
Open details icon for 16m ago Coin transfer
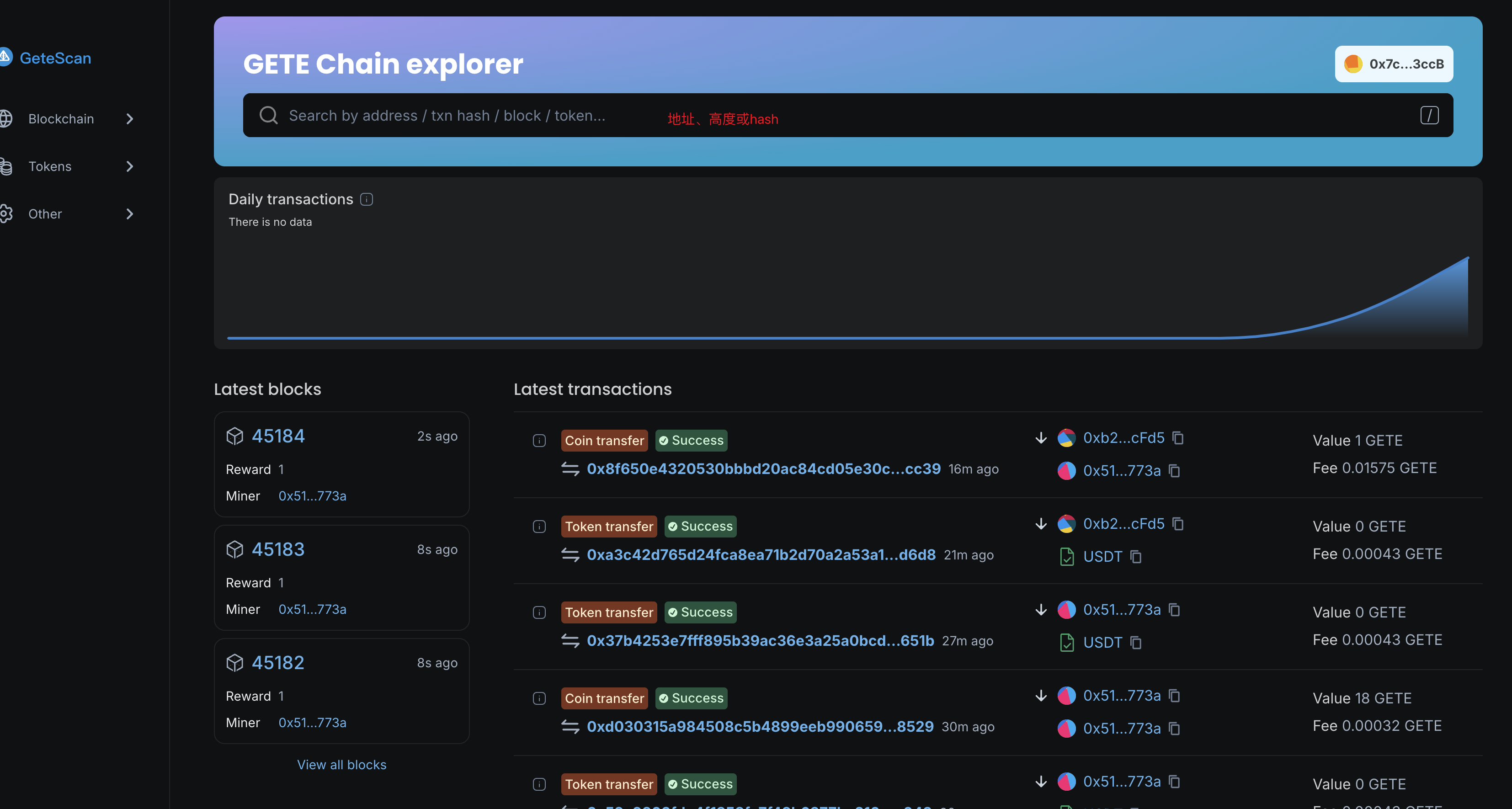tap(539, 440)
